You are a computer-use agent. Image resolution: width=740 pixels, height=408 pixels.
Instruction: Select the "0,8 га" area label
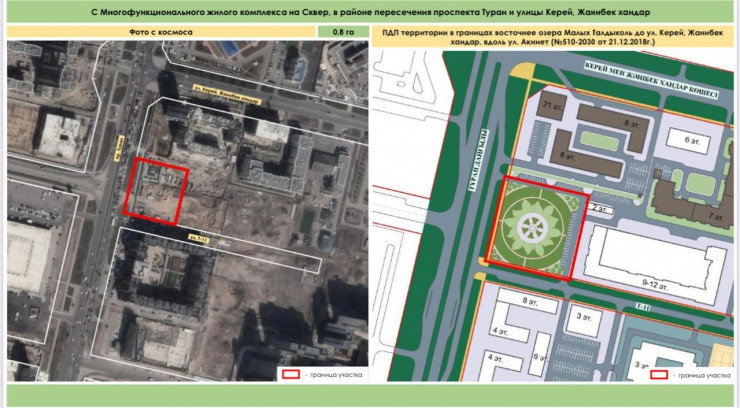pos(336,33)
